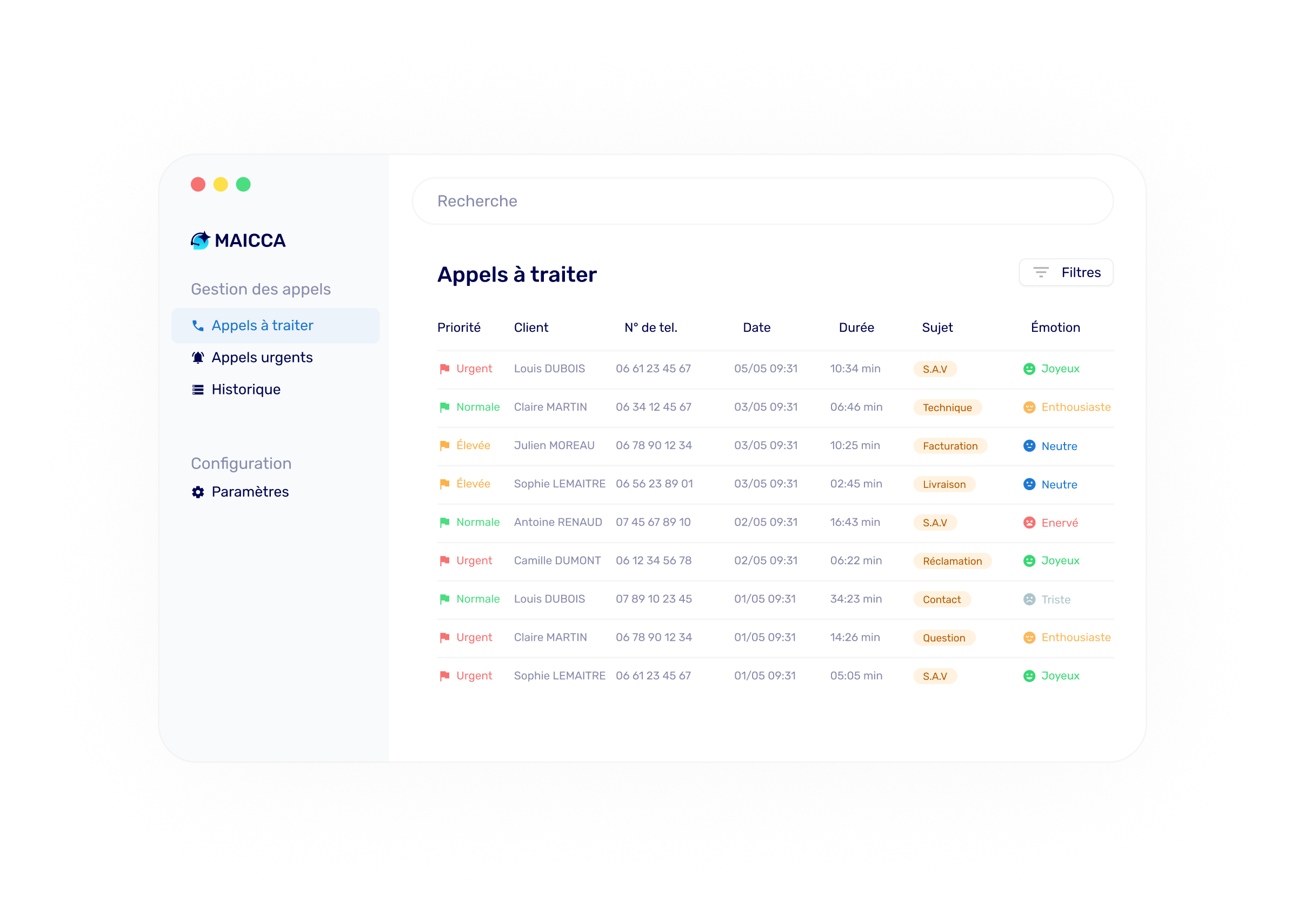1304x924 pixels.
Task: Click the Réclamation subject tag
Action: pyautogui.click(x=952, y=561)
